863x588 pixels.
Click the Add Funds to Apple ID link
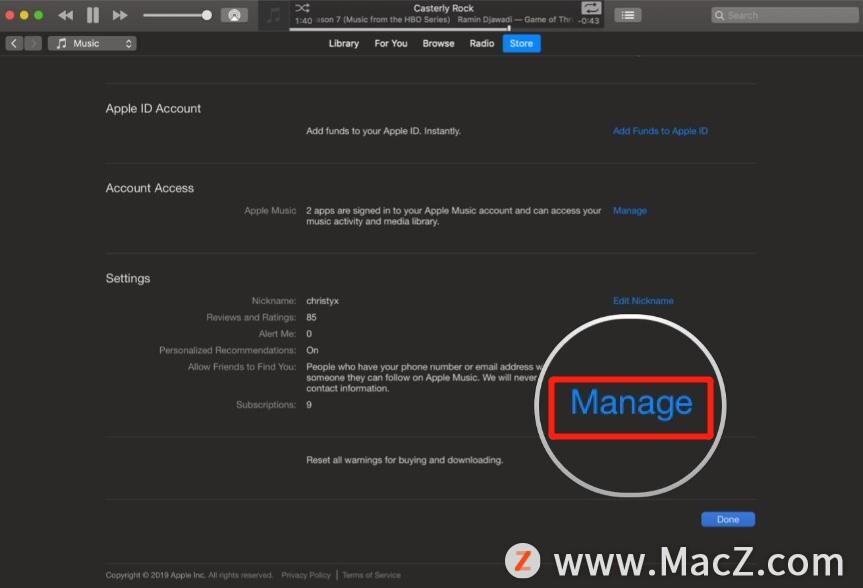[660, 131]
